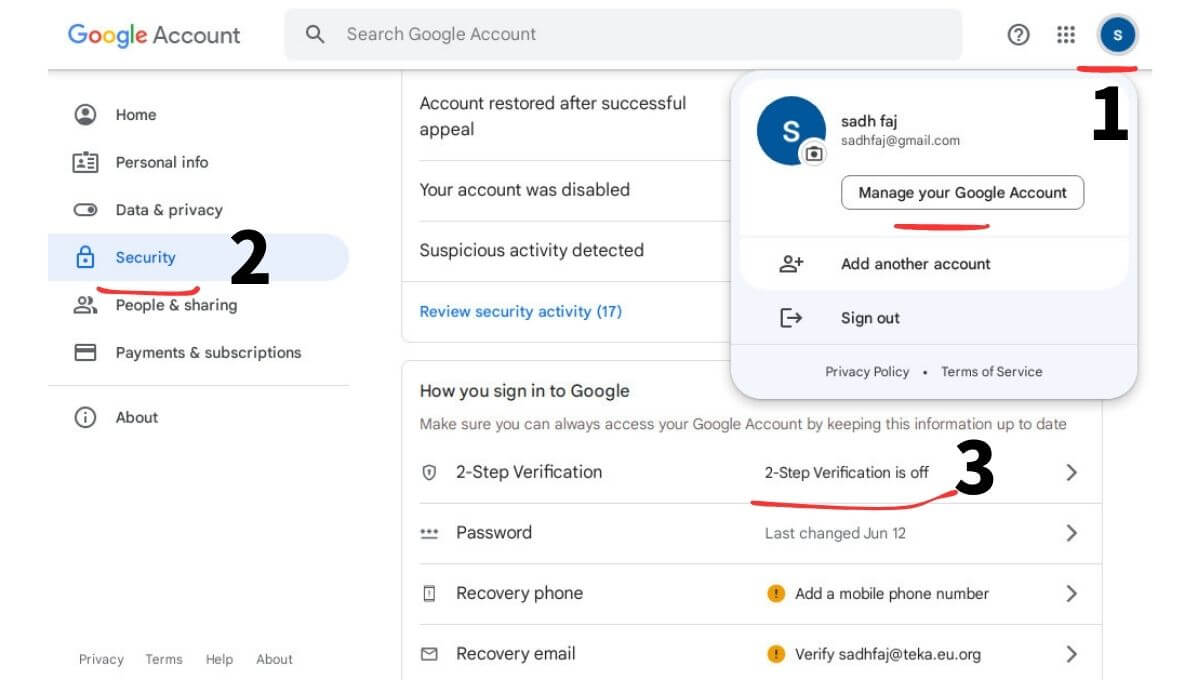Image resolution: width=1200 pixels, height=680 pixels.
Task: Open Data & privacy in sidebar
Action: point(168,210)
